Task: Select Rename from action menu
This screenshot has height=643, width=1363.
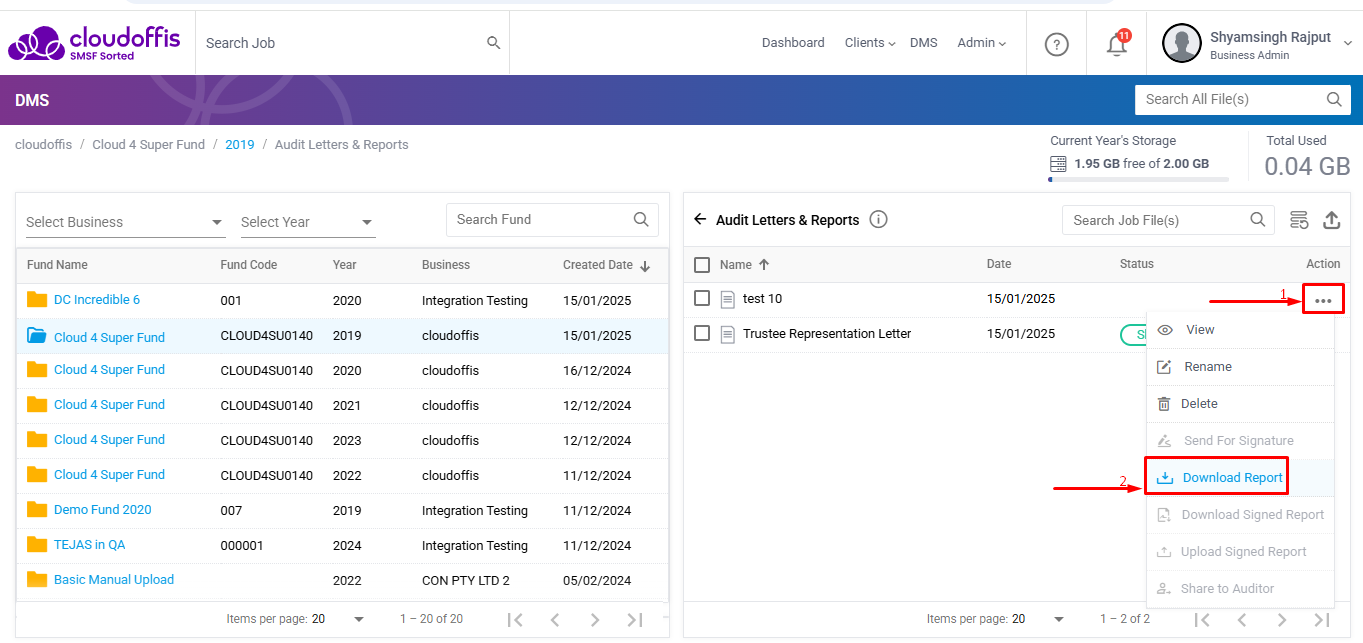Action: (x=1240, y=367)
